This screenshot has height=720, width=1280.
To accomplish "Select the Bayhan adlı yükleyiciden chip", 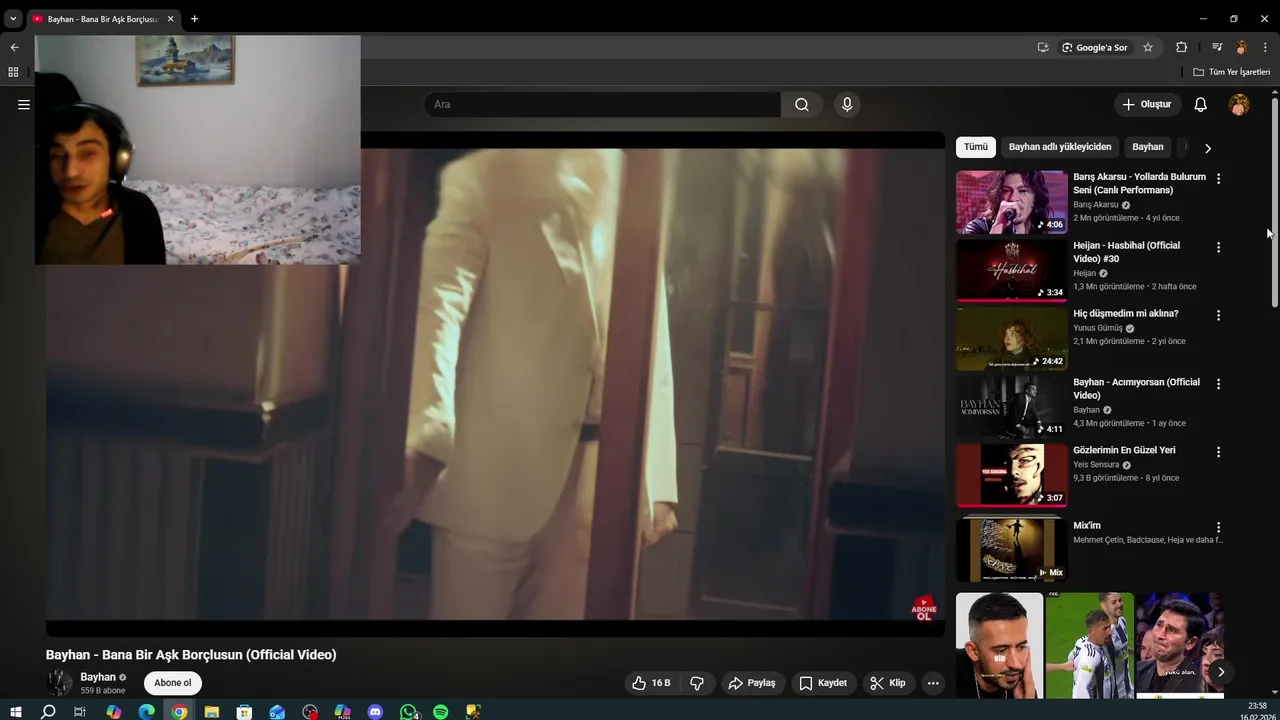I will (1060, 147).
